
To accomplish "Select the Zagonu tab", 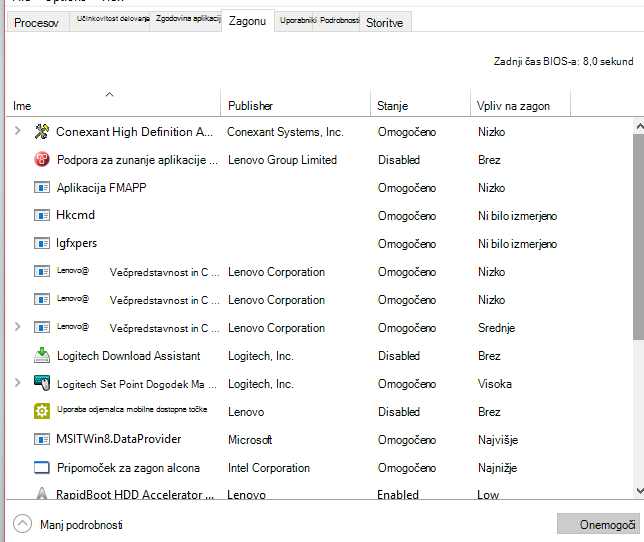I will [x=248, y=21].
